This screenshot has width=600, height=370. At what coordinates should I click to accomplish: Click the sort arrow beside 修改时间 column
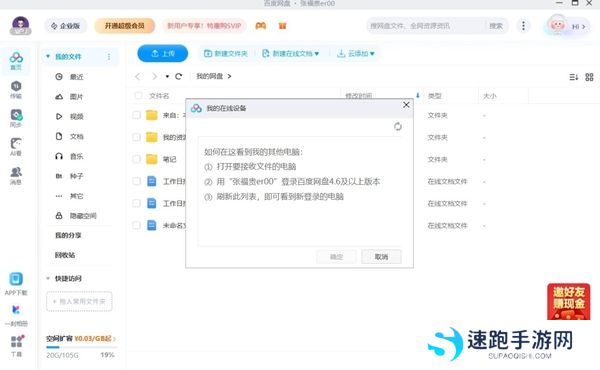pyautogui.click(x=418, y=95)
